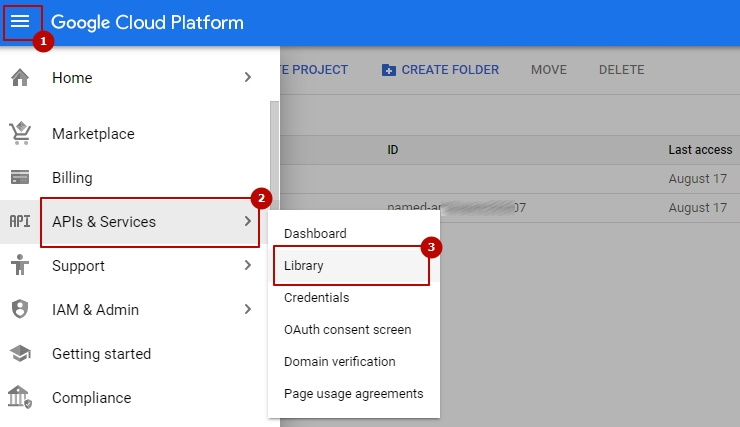This screenshot has width=740, height=427.
Task: Open Page usage agreements submenu item
Action: [x=353, y=394]
